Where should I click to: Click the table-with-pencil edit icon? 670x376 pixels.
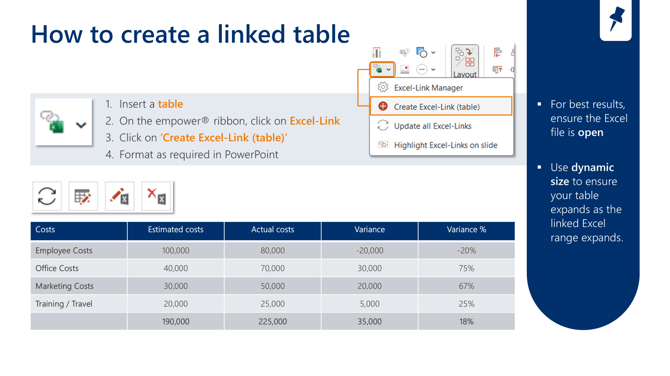(x=83, y=197)
